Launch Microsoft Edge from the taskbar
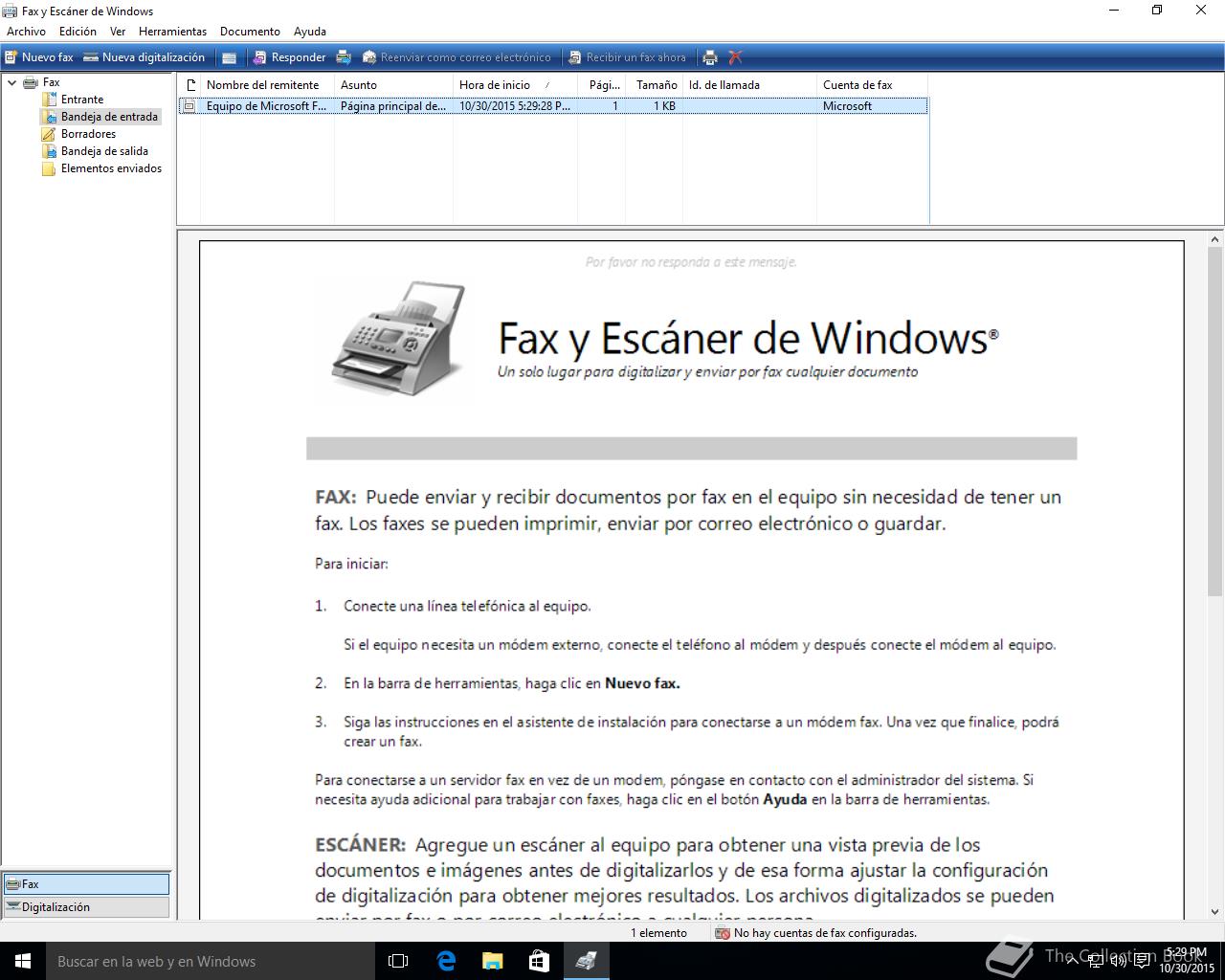Screen dimensions: 1225x980 point(446,961)
